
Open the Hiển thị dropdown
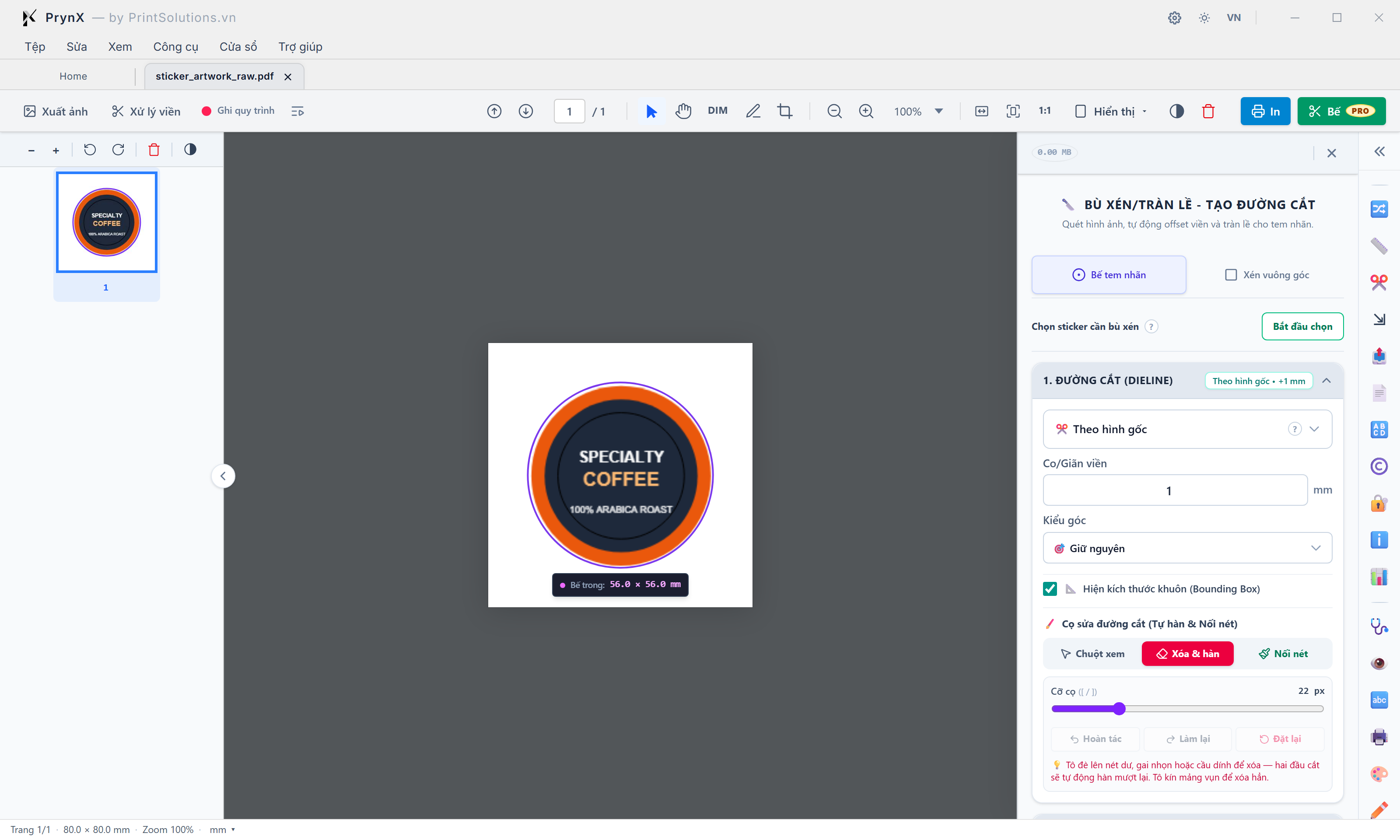click(x=1111, y=111)
